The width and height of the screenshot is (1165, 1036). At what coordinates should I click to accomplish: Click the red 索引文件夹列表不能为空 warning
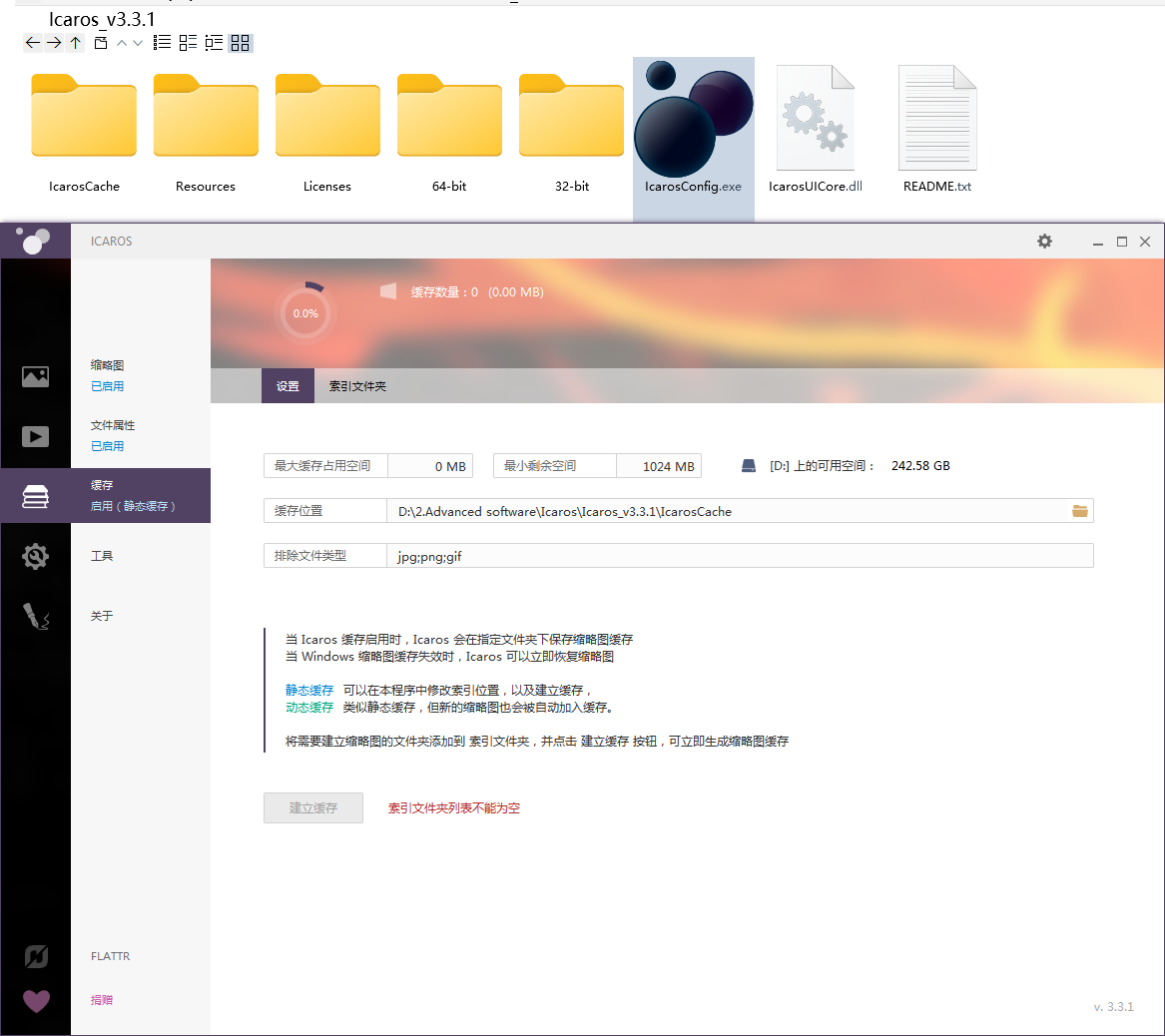point(454,808)
